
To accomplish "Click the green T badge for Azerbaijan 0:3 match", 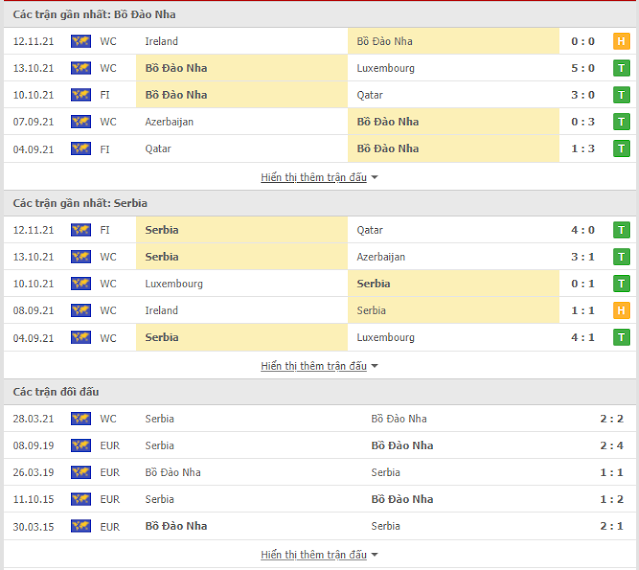I will coord(621,122).
